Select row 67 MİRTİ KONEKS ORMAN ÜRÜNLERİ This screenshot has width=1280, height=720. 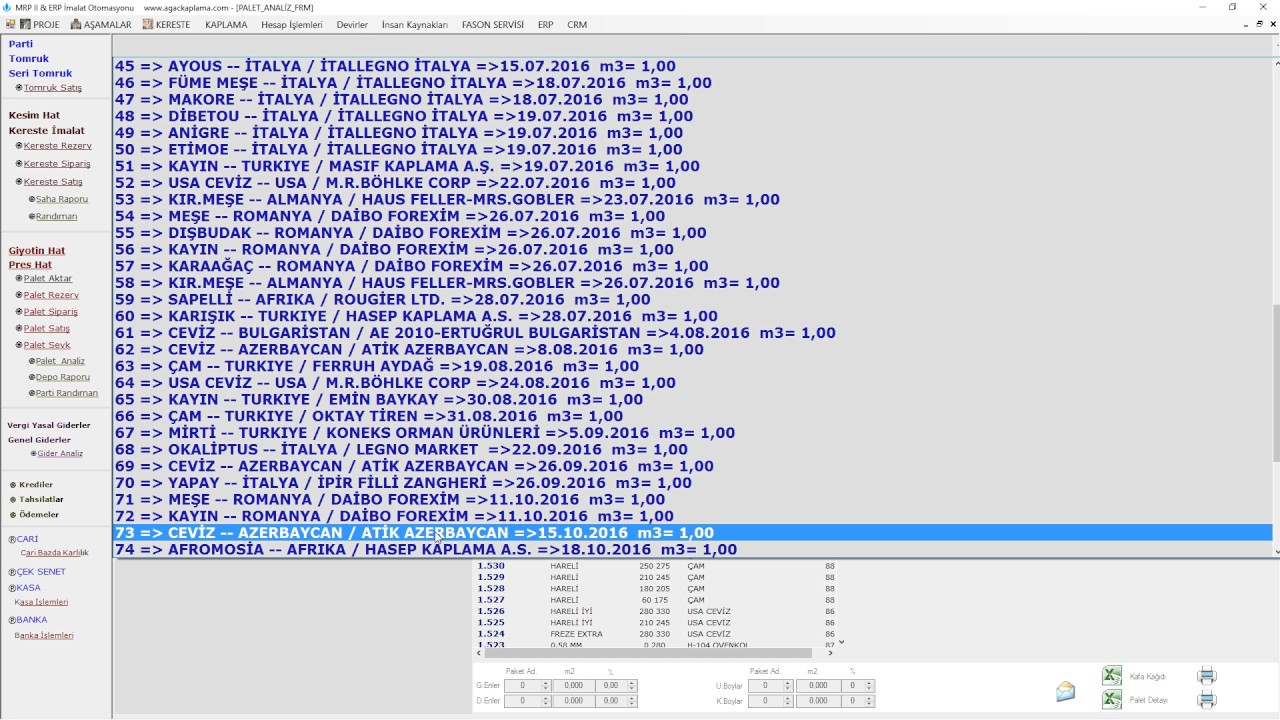point(692,433)
